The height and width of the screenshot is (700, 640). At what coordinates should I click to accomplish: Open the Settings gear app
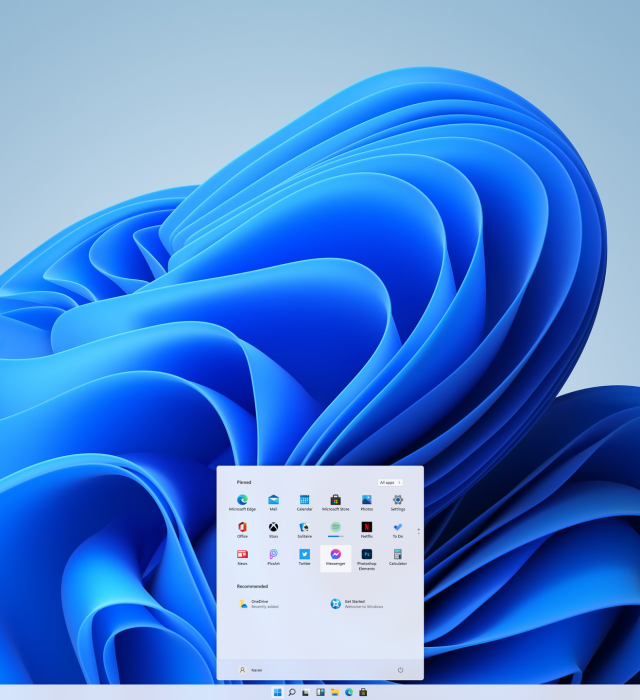click(398, 500)
